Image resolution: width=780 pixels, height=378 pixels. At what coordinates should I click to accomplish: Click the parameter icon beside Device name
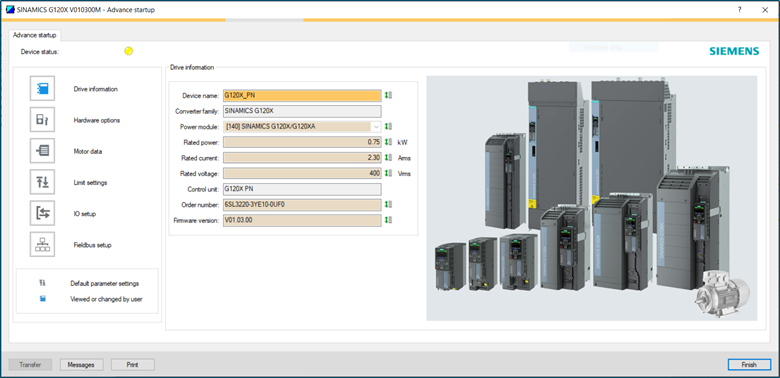[389, 95]
